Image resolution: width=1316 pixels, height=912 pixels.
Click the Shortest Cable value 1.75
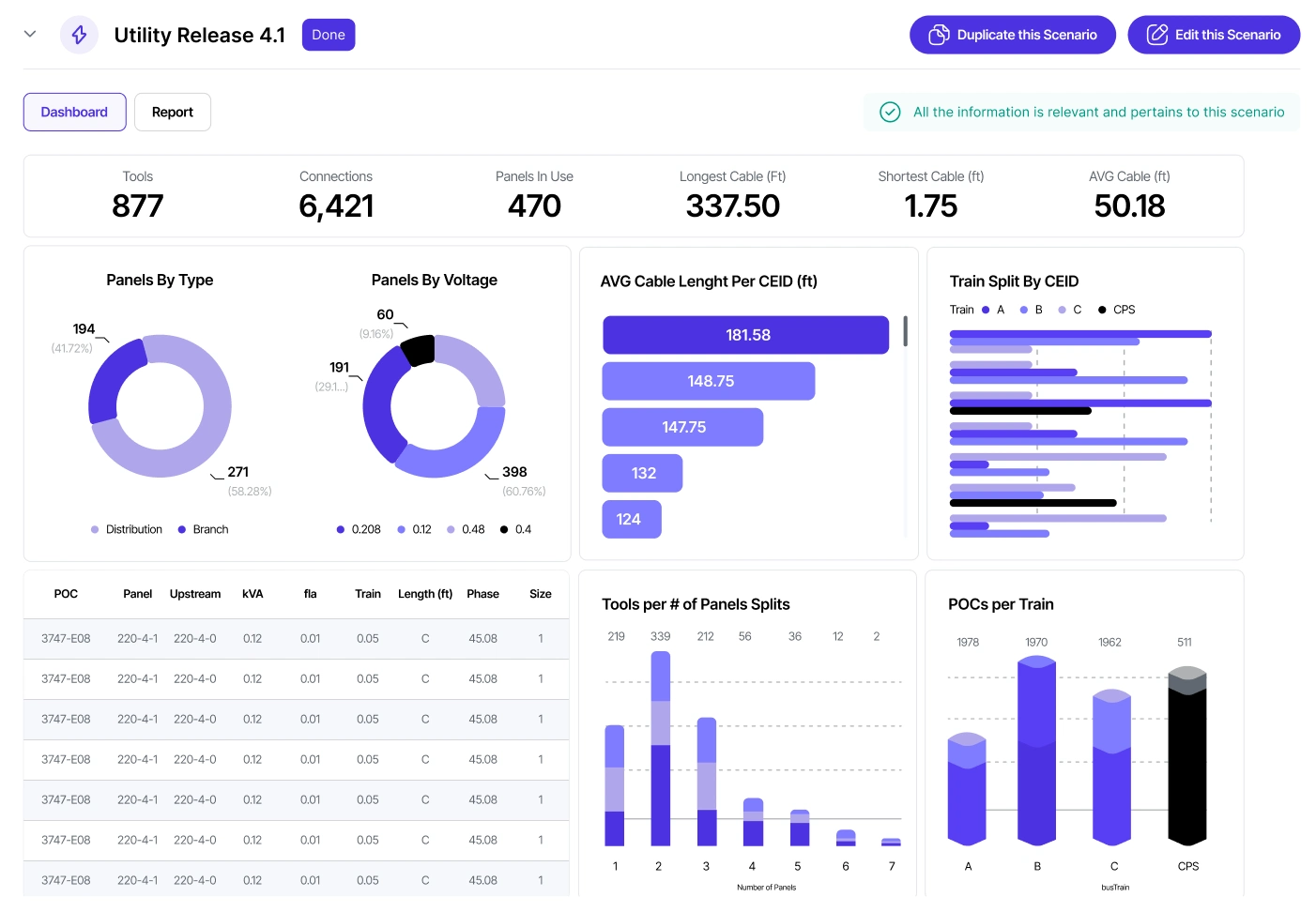point(931,205)
